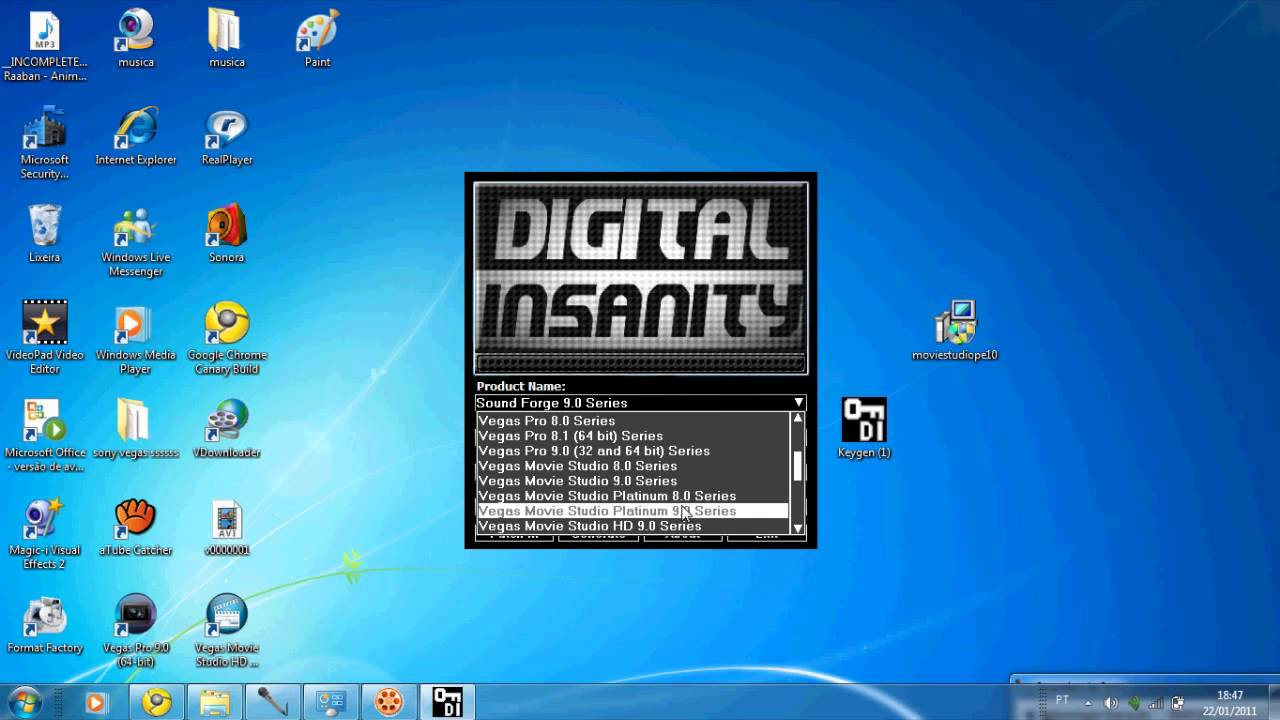Show hidden system tray icons
This screenshot has width=1280, height=720.
(x=1087, y=702)
